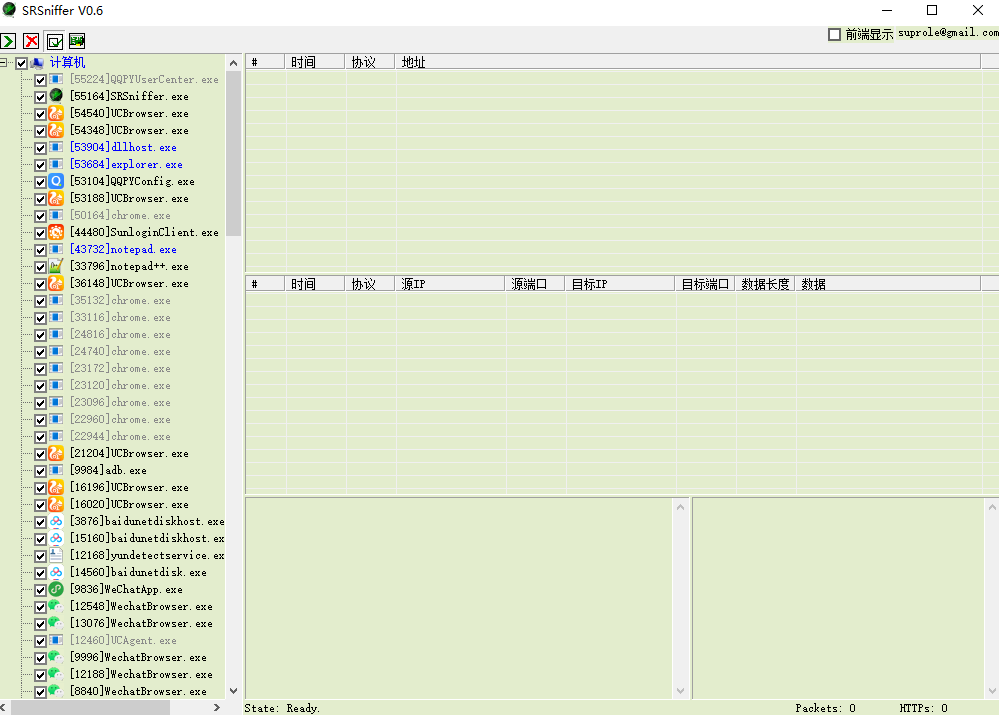Click the QQPYConfig.exe blue Q icon
This screenshot has width=999, height=715.
pyautogui.click(x=56, y=181)
